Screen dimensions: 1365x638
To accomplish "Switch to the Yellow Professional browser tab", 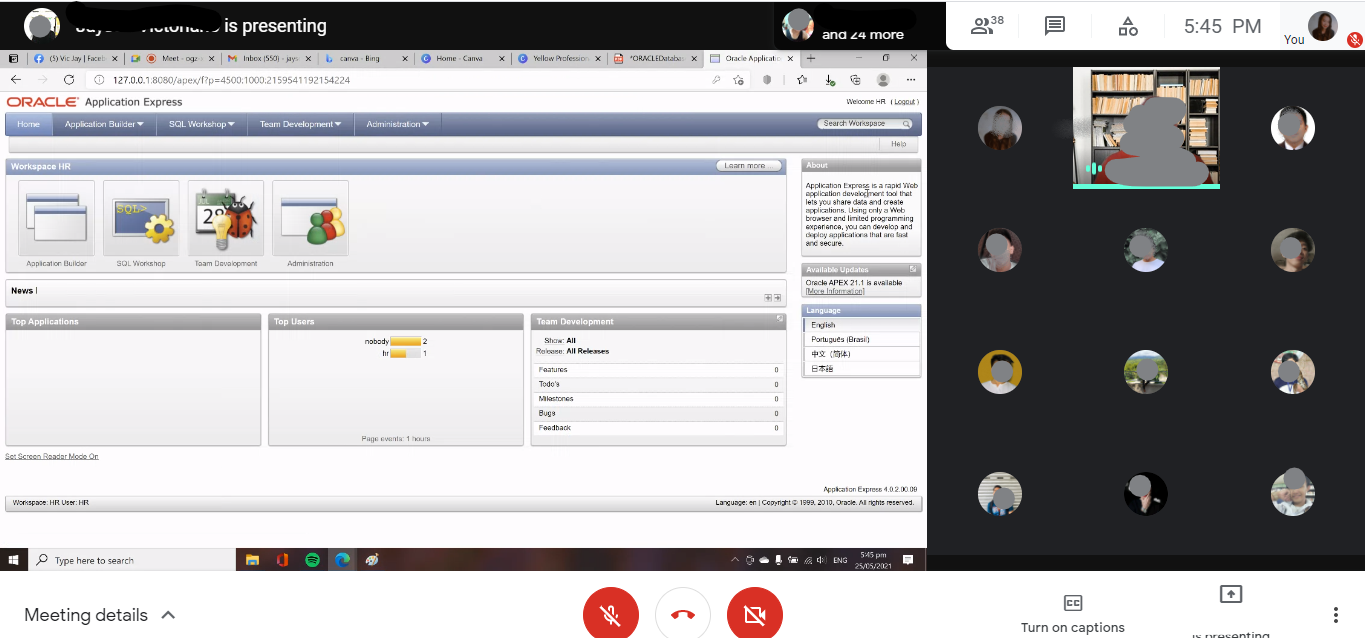I will point(558,58).
